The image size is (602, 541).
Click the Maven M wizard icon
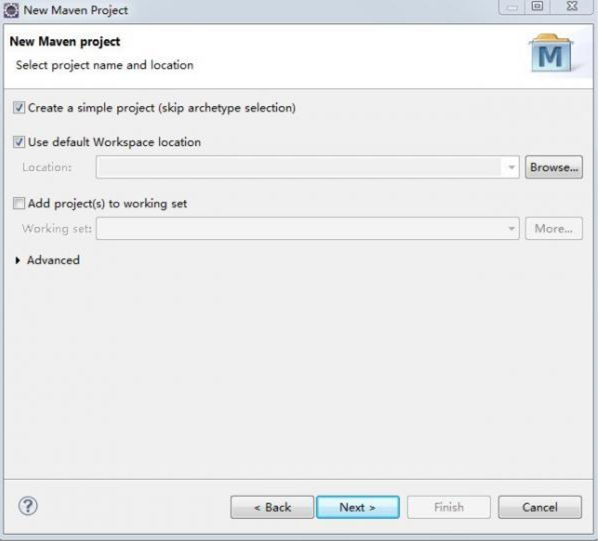[x=550, y=54]
